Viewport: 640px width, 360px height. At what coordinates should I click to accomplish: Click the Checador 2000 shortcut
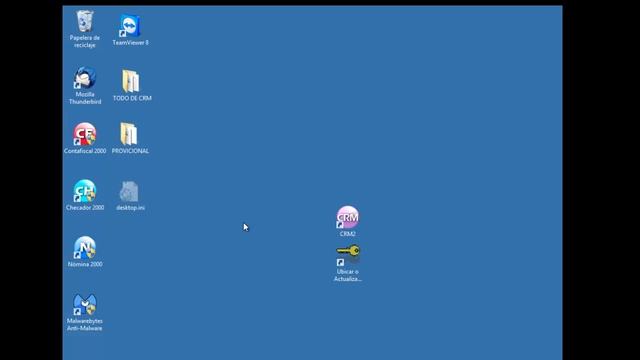coord(84,191)
